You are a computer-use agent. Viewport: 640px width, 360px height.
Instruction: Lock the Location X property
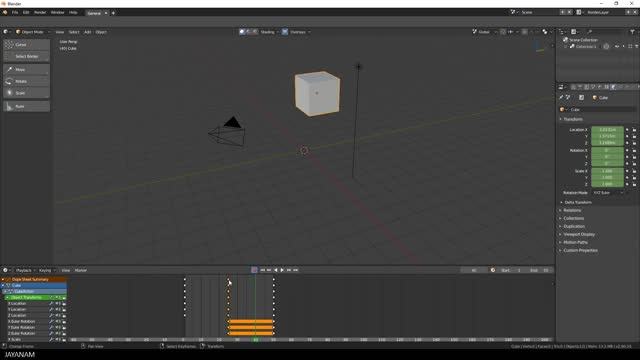pos(634,130)
